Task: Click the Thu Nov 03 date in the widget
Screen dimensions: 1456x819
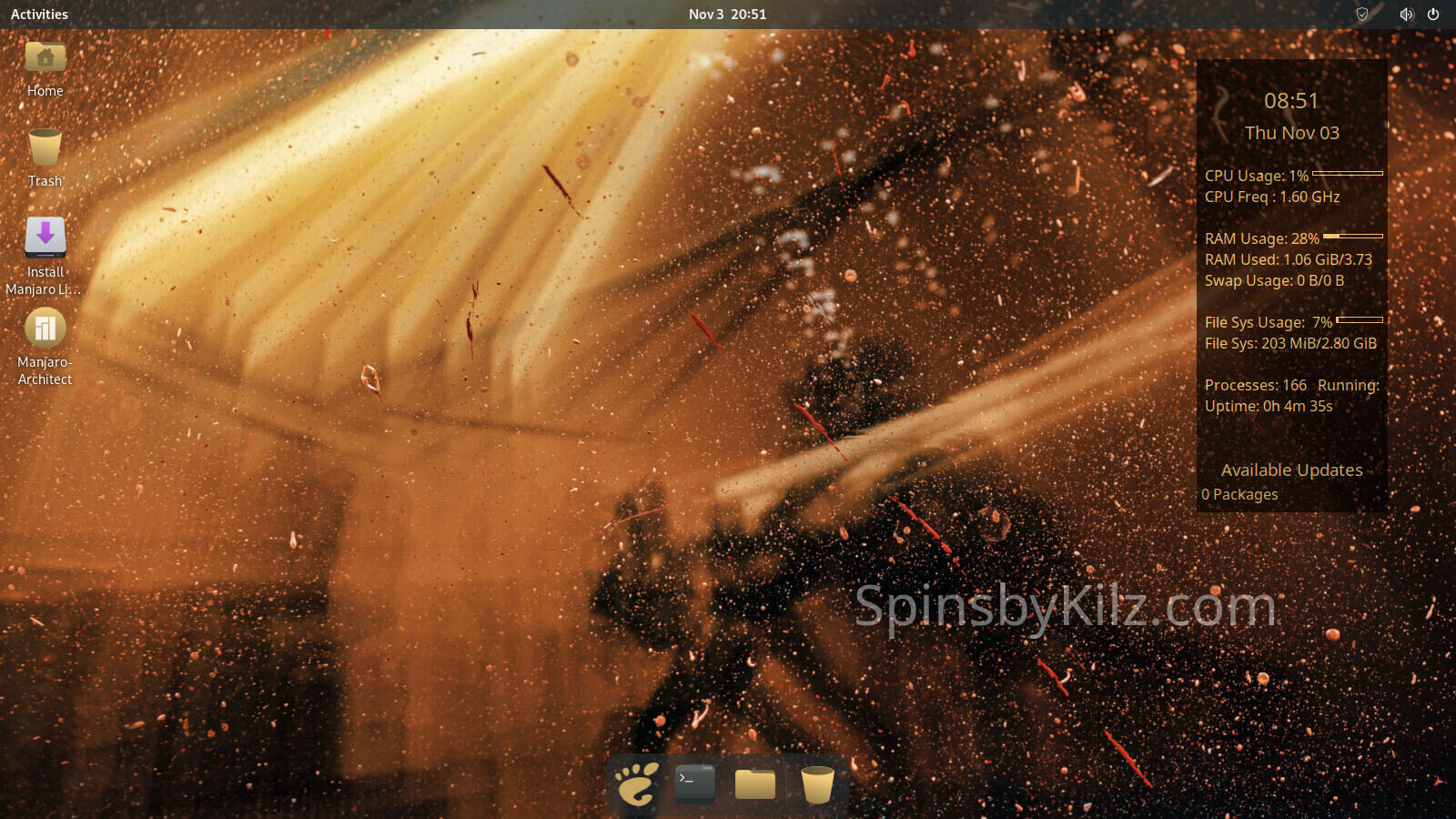Action: tap(1291, 133)
